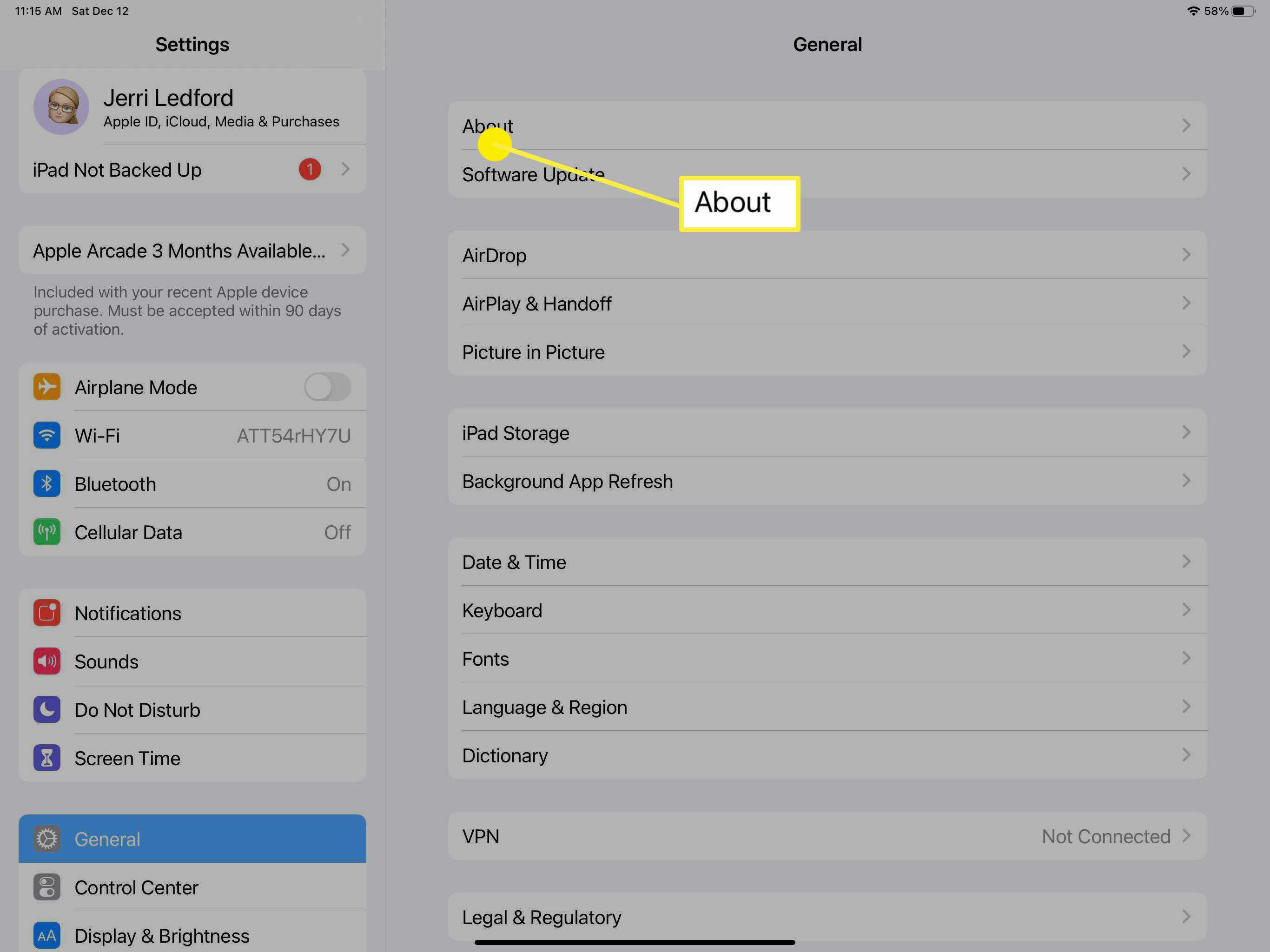1270x952 pixels.
Task: Tap the VPN row chevron
Action: tap(1186, 835)
